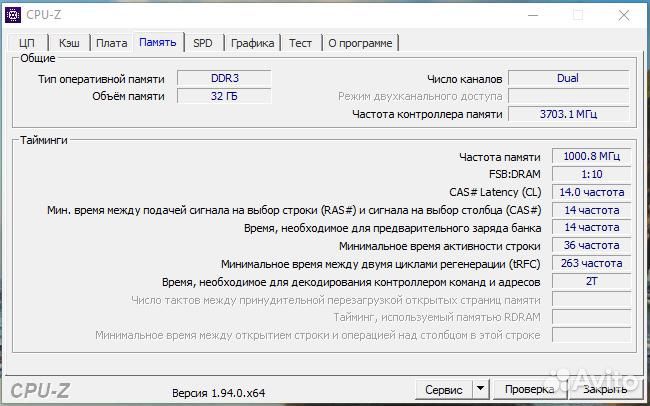The height and width of the screenshot is (406, 650).
Task: Switch to the Кэш tab
Action: 69,43
